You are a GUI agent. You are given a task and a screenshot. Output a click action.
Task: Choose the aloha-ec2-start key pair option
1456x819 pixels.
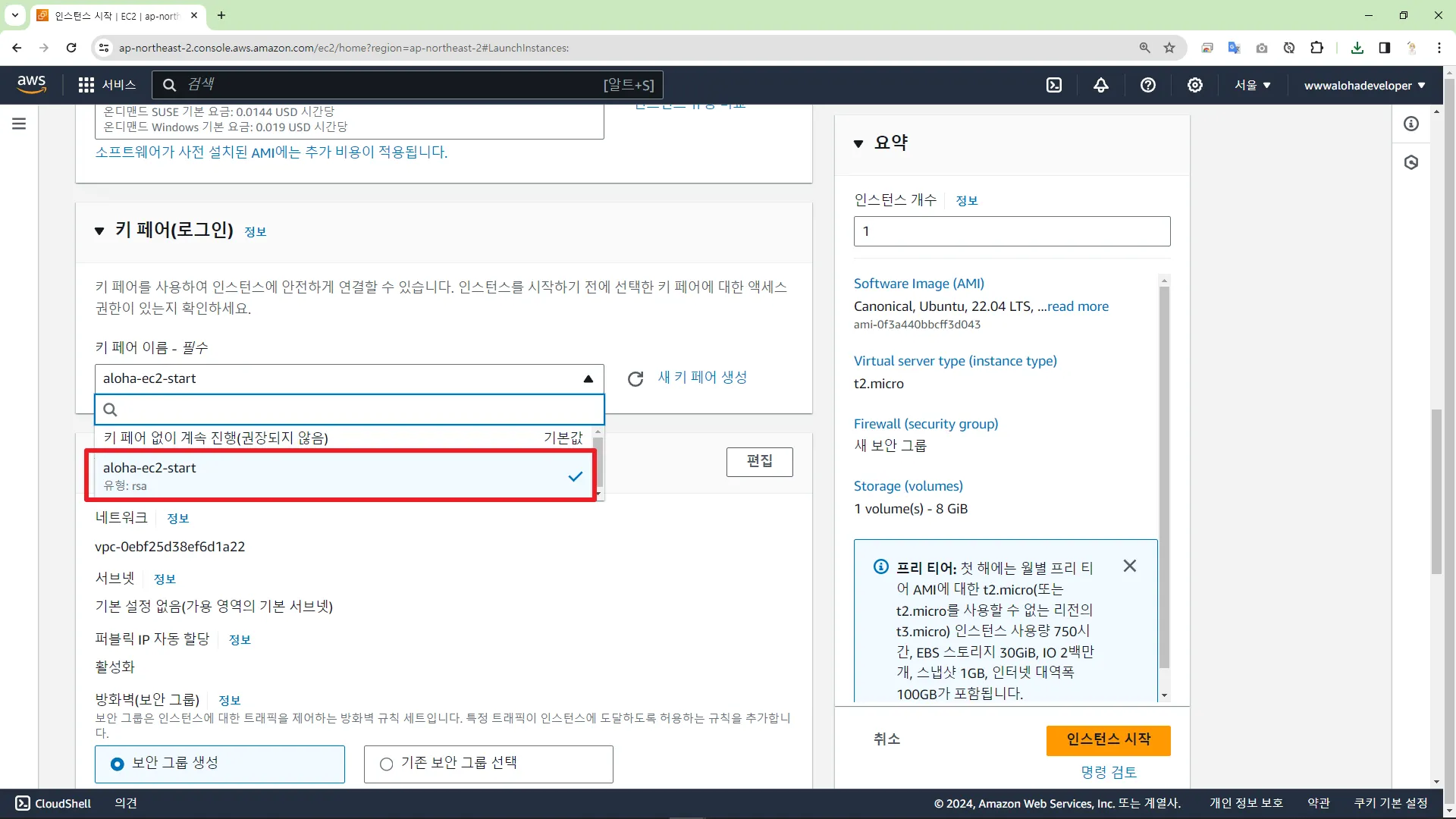pos(341,475)
